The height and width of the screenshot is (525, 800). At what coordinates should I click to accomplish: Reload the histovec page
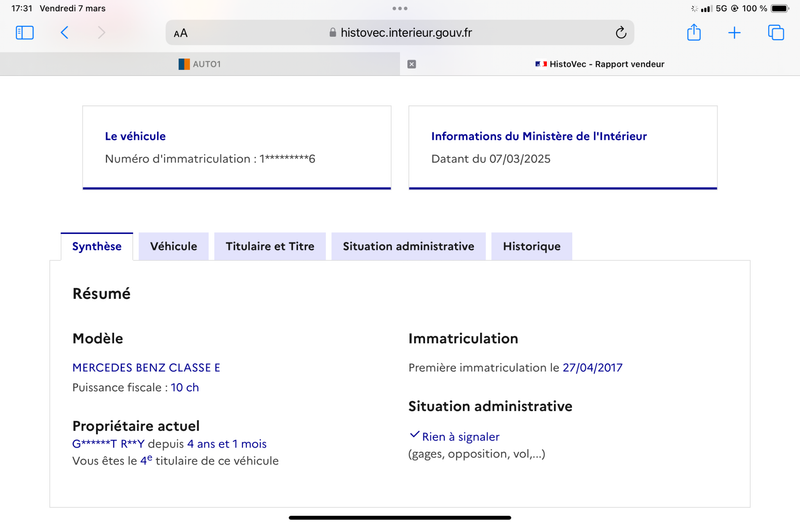[620, 33]
